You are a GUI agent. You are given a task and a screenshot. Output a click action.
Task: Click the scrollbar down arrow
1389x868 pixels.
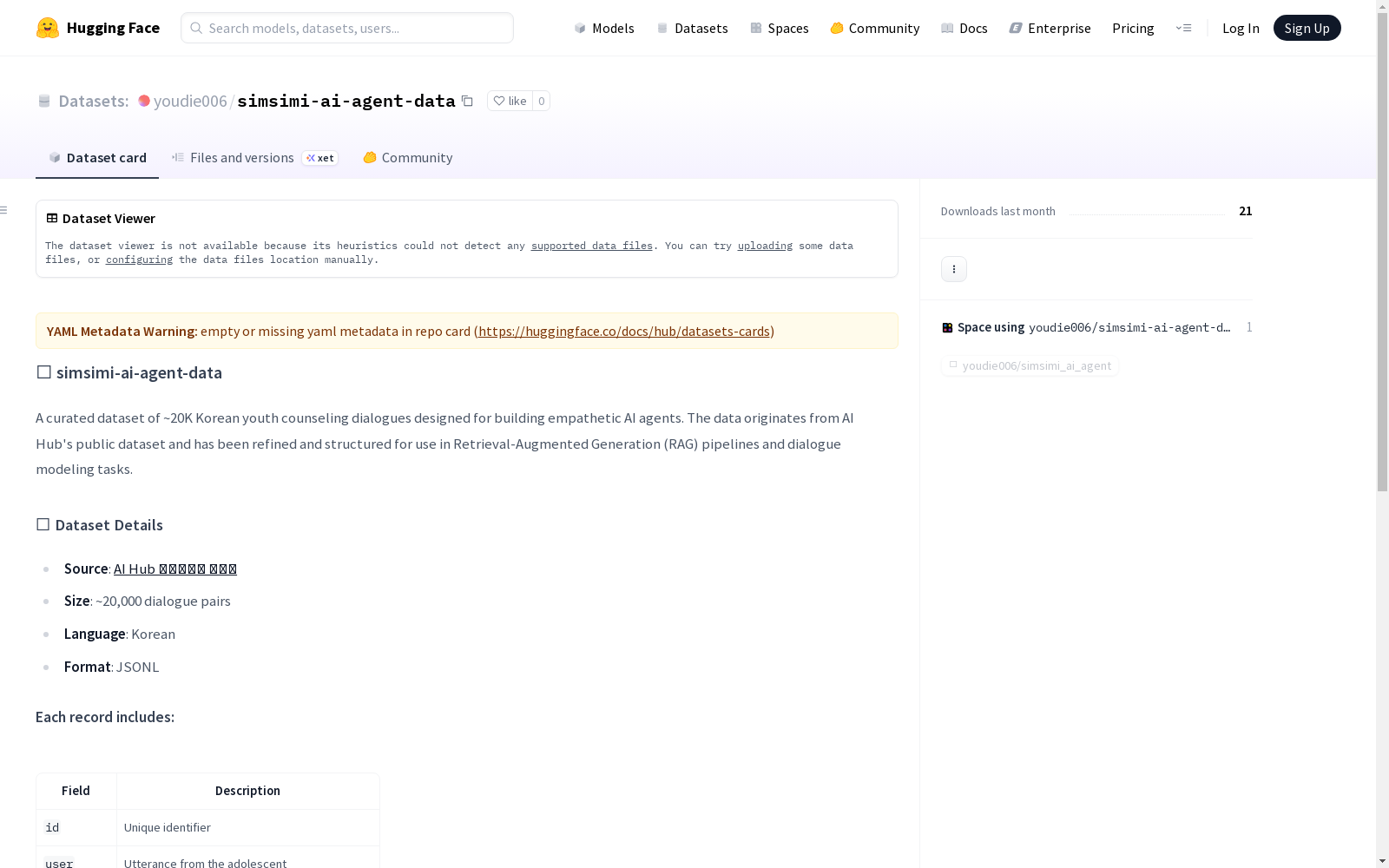[x=1382, y=861]
